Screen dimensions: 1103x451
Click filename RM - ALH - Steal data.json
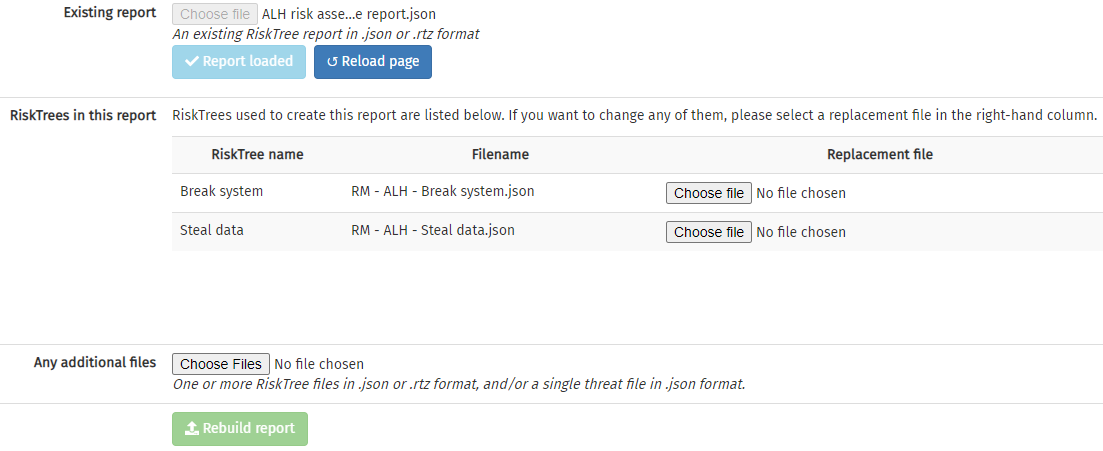[x=433, y=230]
